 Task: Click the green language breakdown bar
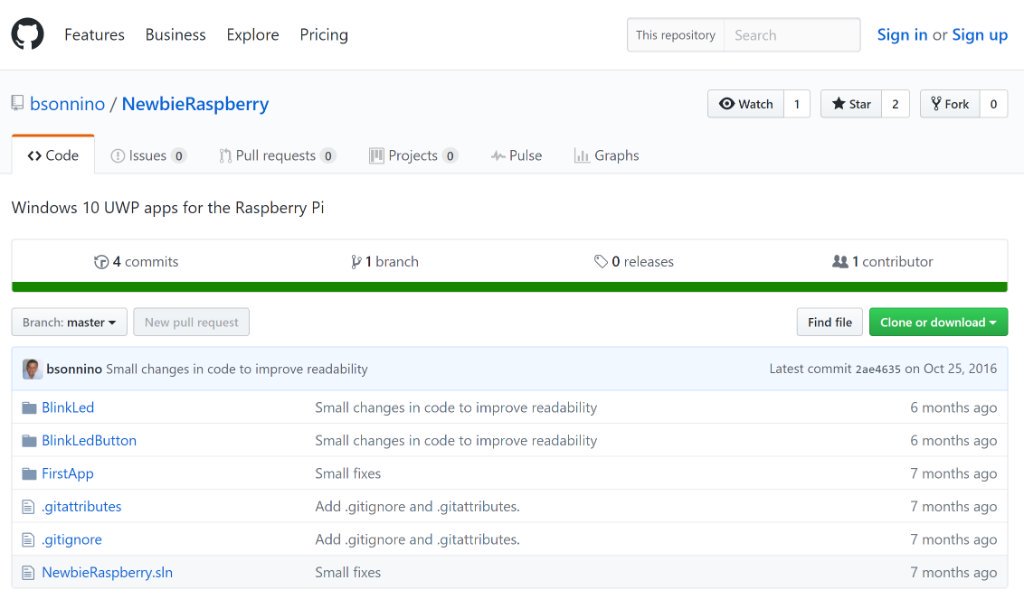click(x=509, y=287)
